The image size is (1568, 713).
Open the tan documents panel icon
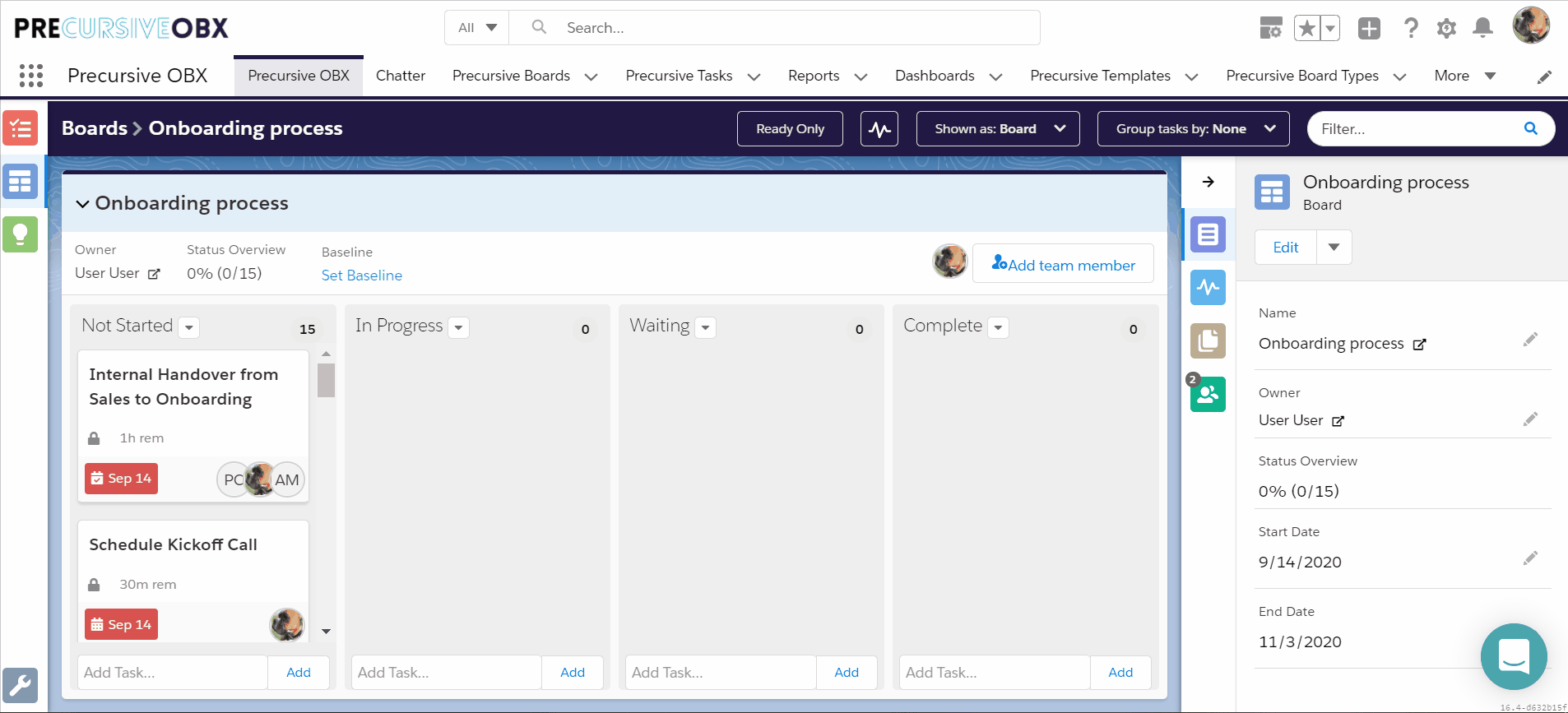[1208, 340]
